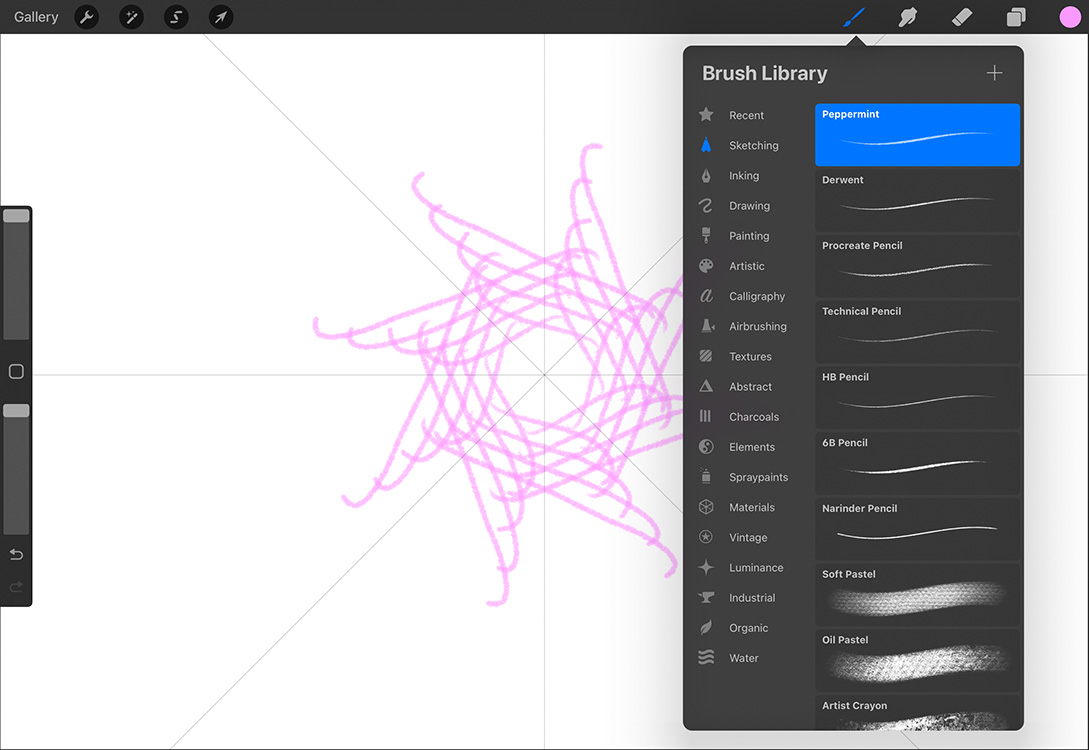Viewport: 1089px width, 750px height.
Task: Select the Transform arrow tool
Action: coord(221,17)
